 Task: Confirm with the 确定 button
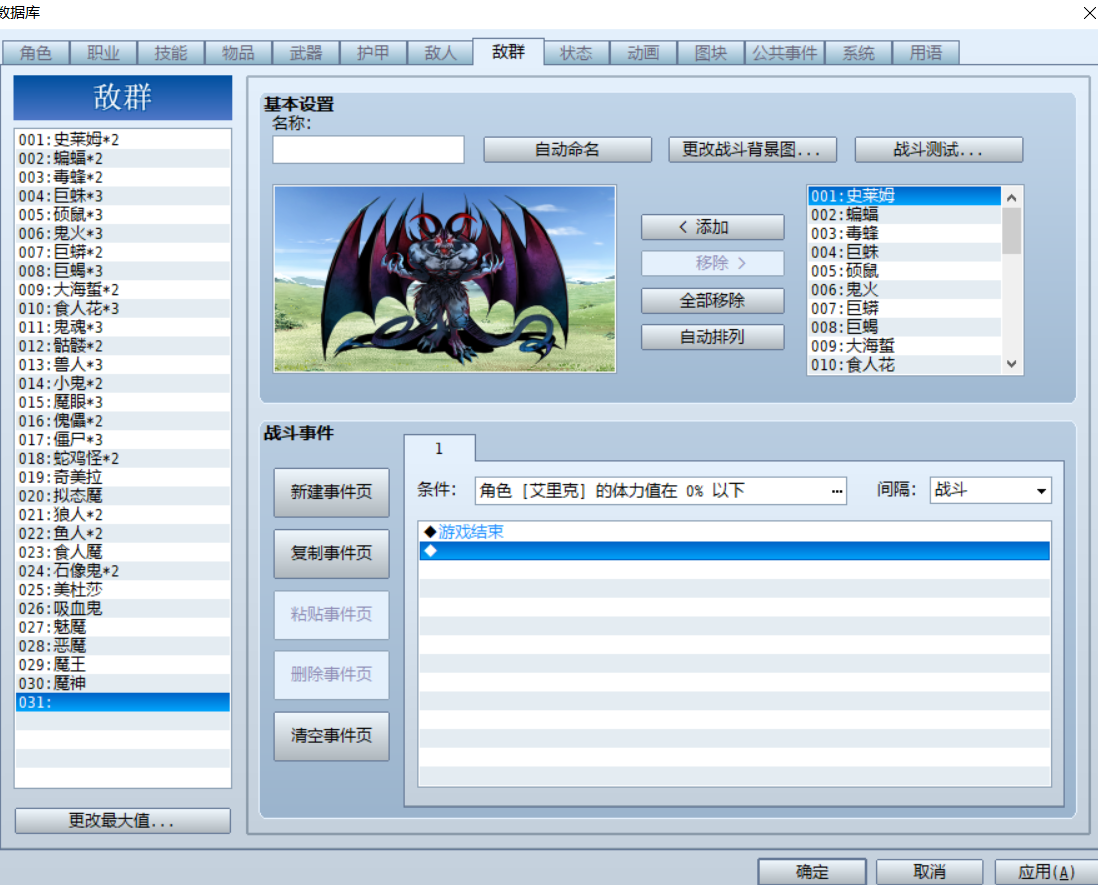tap(812, 872)
